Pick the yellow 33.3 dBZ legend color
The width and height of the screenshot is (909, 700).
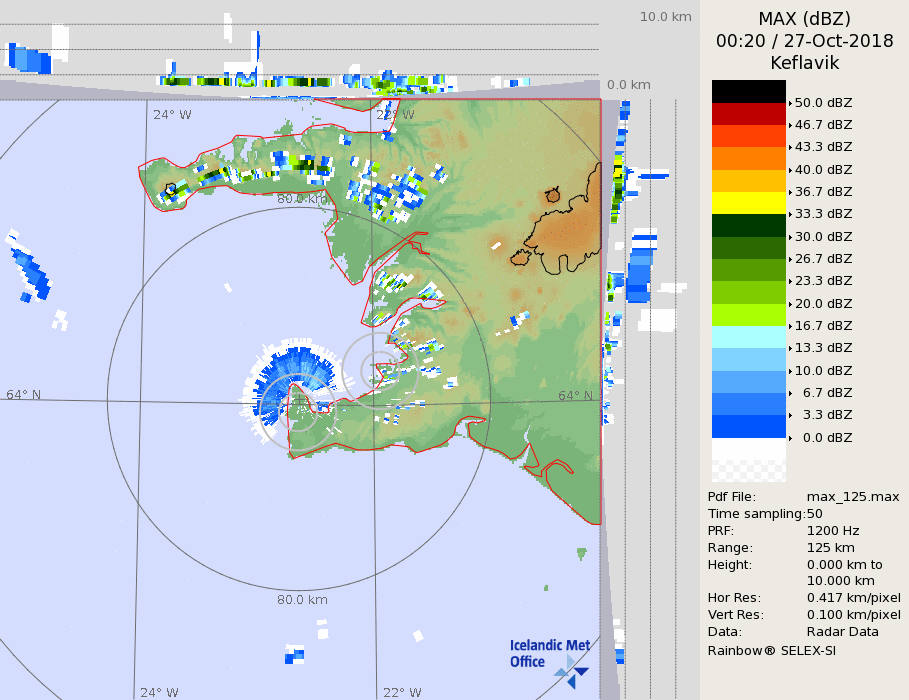(749, 203)
